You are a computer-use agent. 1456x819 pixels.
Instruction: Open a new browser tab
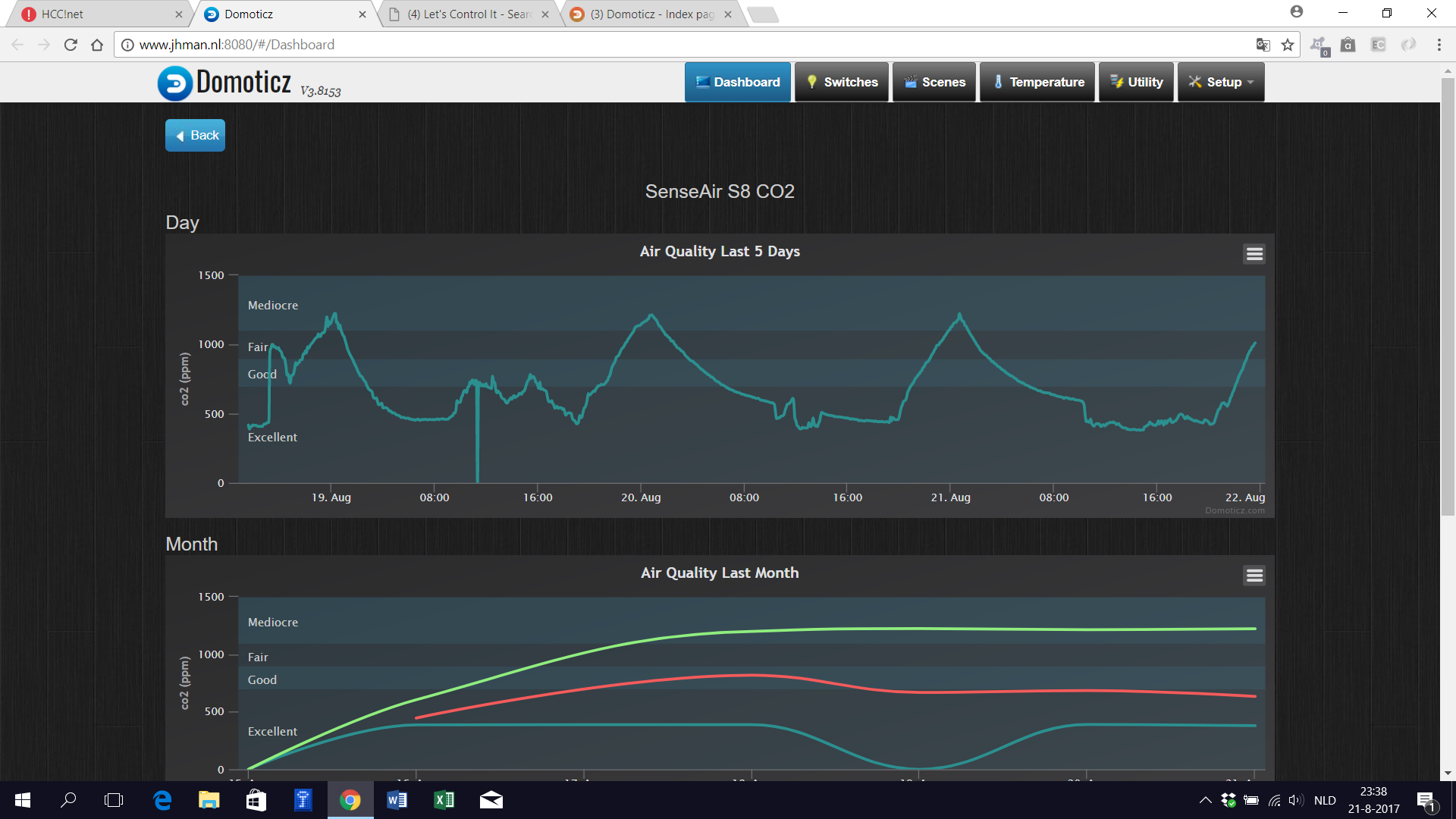tap(762, 14)
